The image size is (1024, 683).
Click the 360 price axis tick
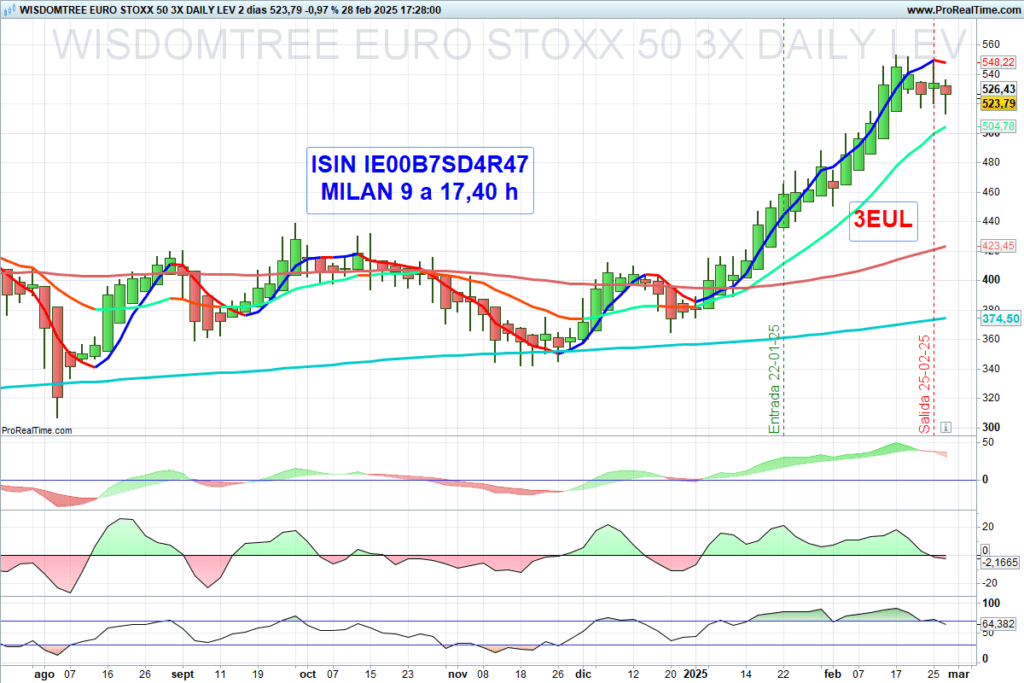click(x=991, y=339)
